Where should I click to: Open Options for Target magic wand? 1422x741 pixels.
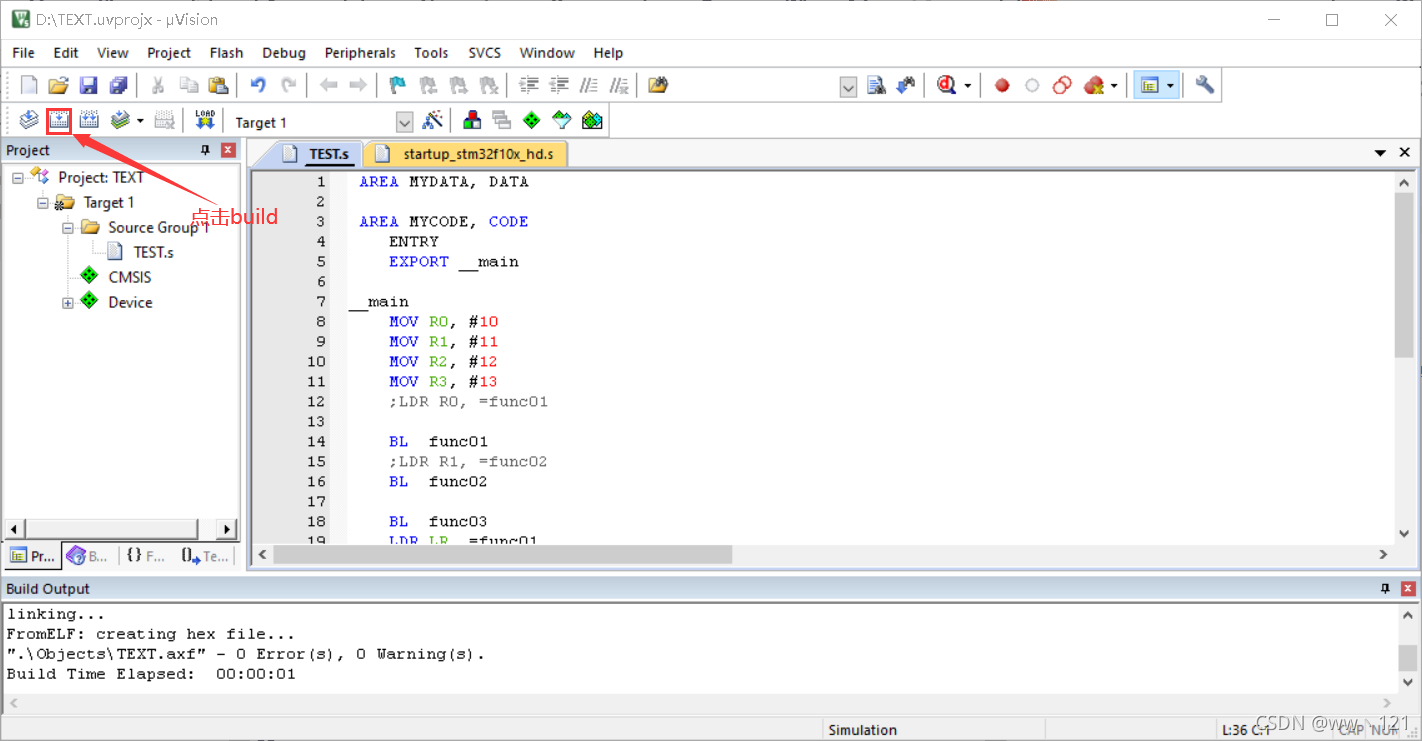coord(433,121)
